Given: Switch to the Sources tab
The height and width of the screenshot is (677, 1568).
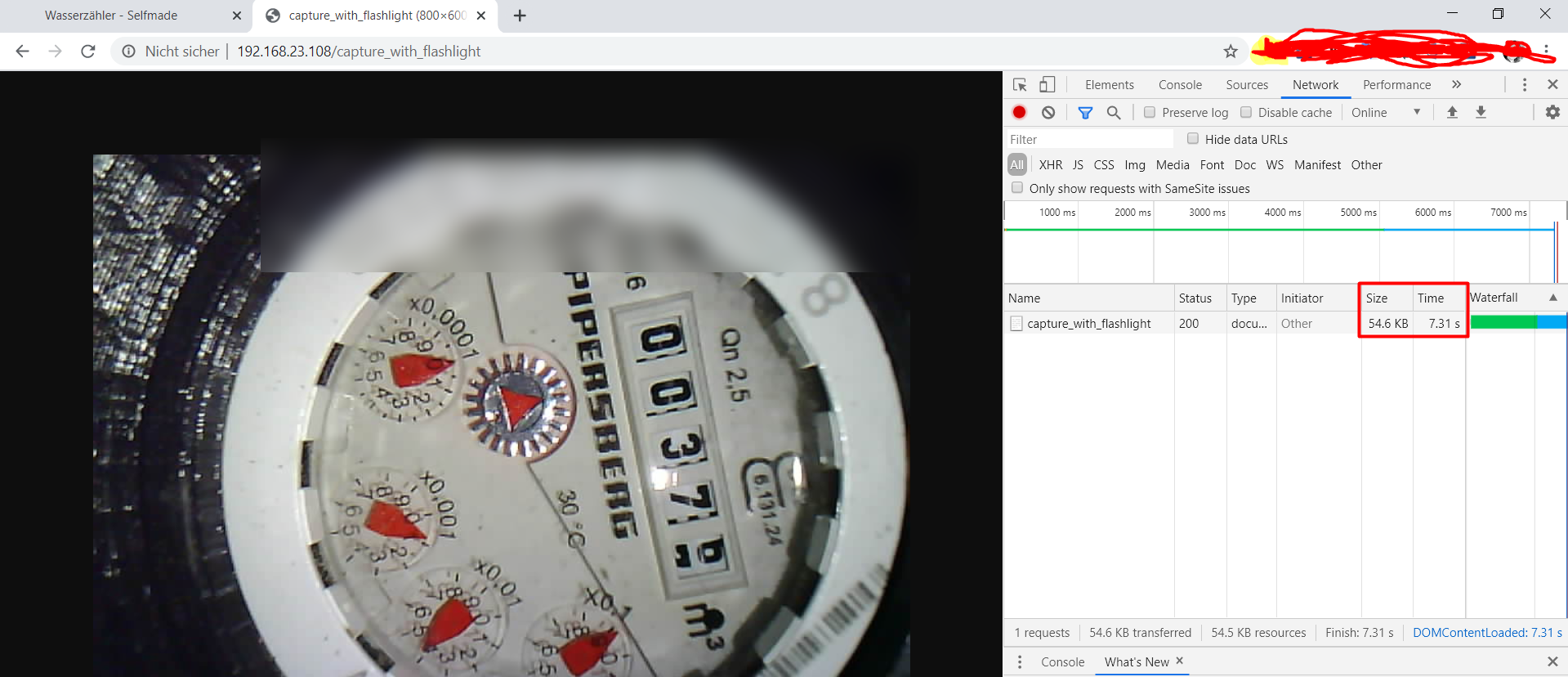Looking at the screenshot, I should (1247, 84).
